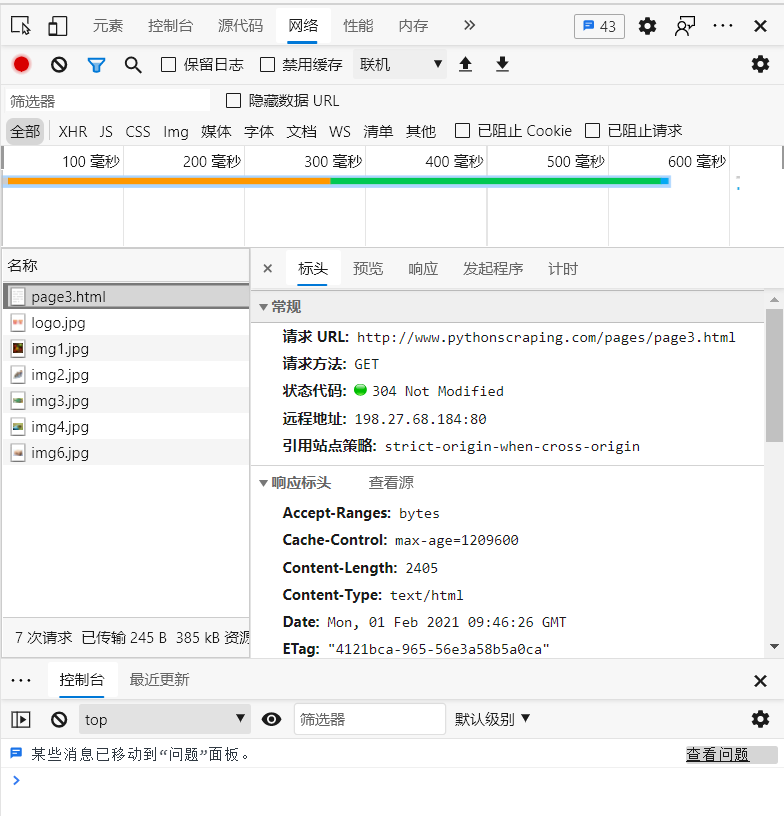The image size is (784, 816).
Task: Check 已阻止 Cookie checkbox
Action: point(462,131)
